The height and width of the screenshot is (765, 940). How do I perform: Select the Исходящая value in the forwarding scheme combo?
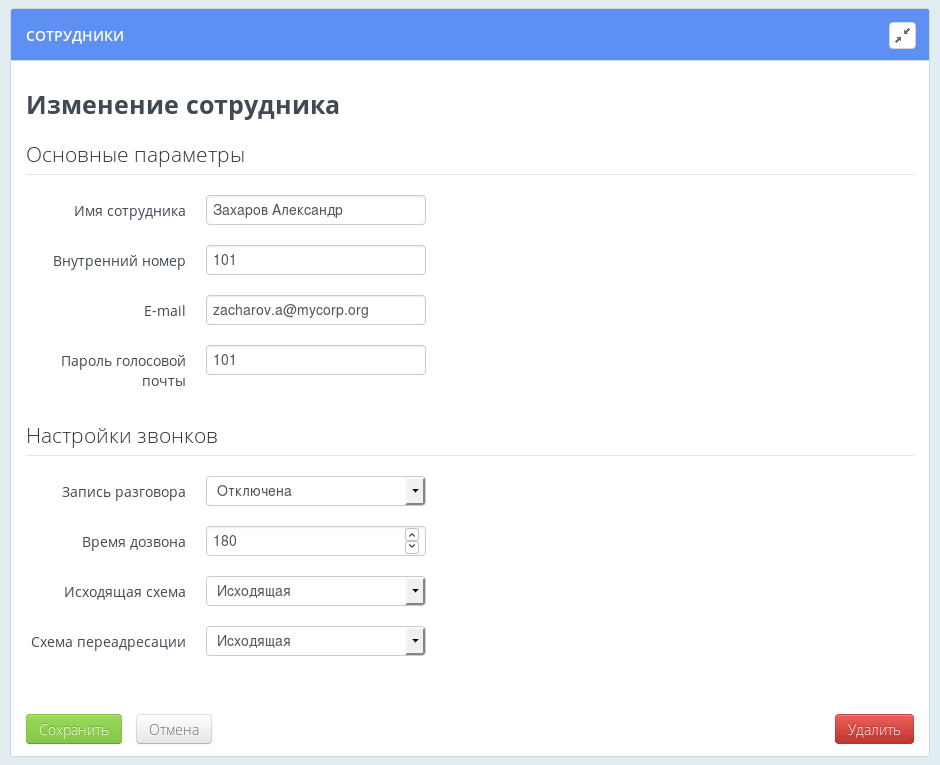pos(300,641)
